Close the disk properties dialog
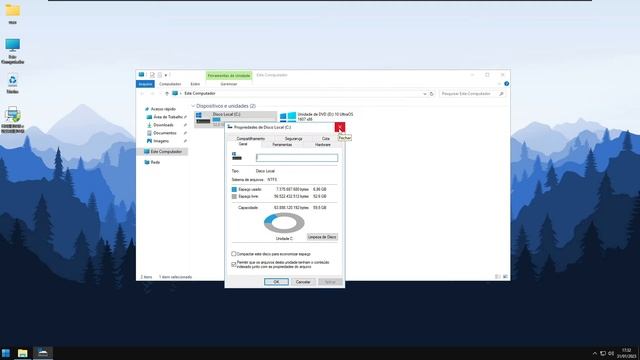Viewport: 640px width, 360px height. click(x=340, y=127)
